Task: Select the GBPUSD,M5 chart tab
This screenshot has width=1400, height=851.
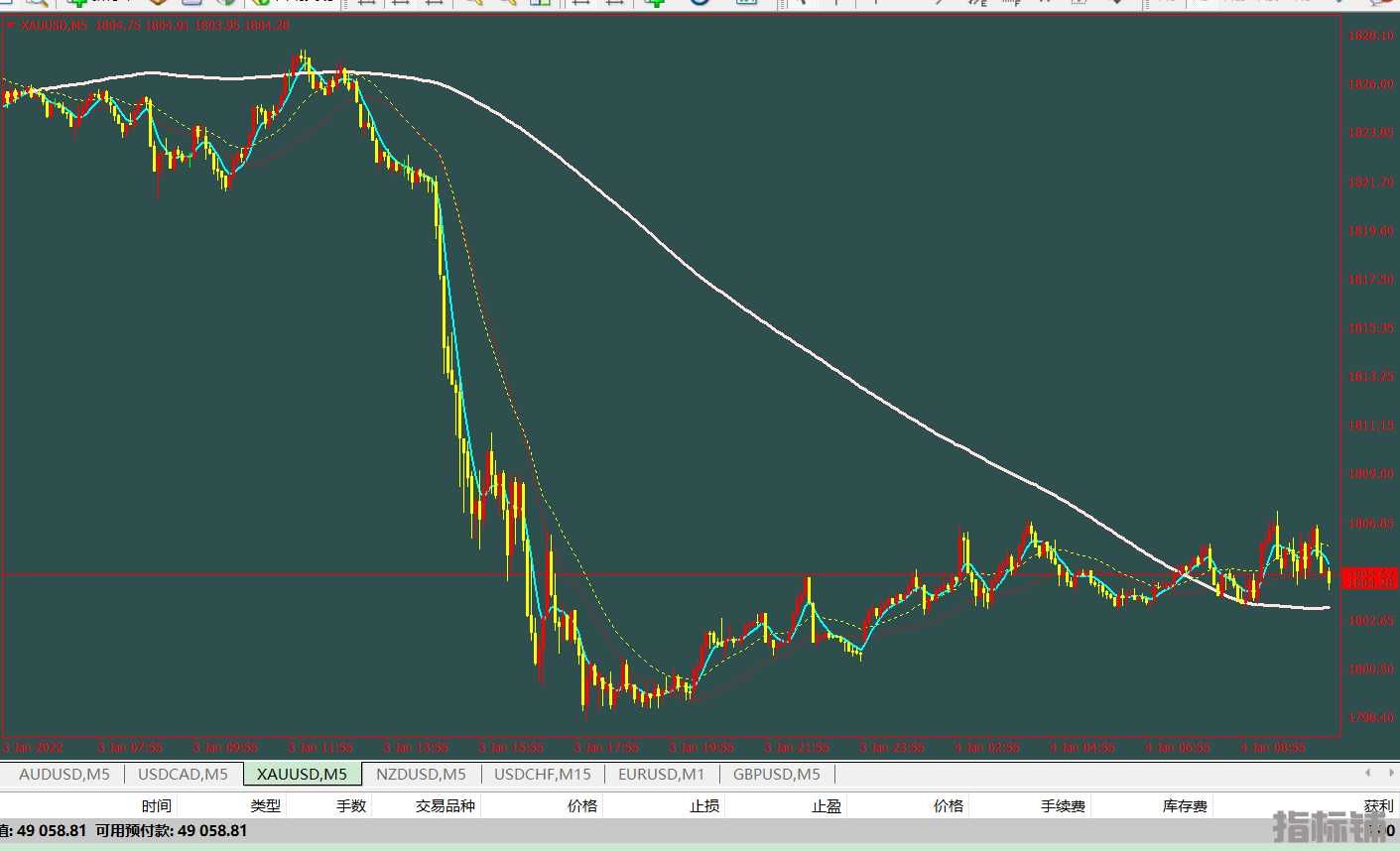Action: point(777,774)
